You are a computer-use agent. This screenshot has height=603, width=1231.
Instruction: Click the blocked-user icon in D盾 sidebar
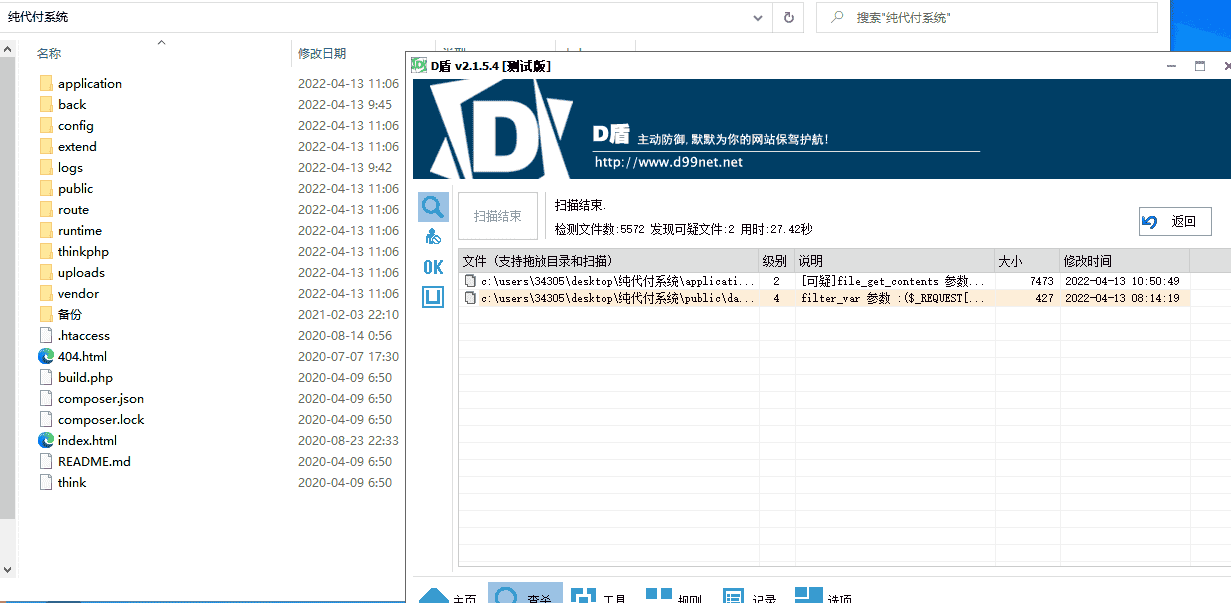[x=433, y=237]
